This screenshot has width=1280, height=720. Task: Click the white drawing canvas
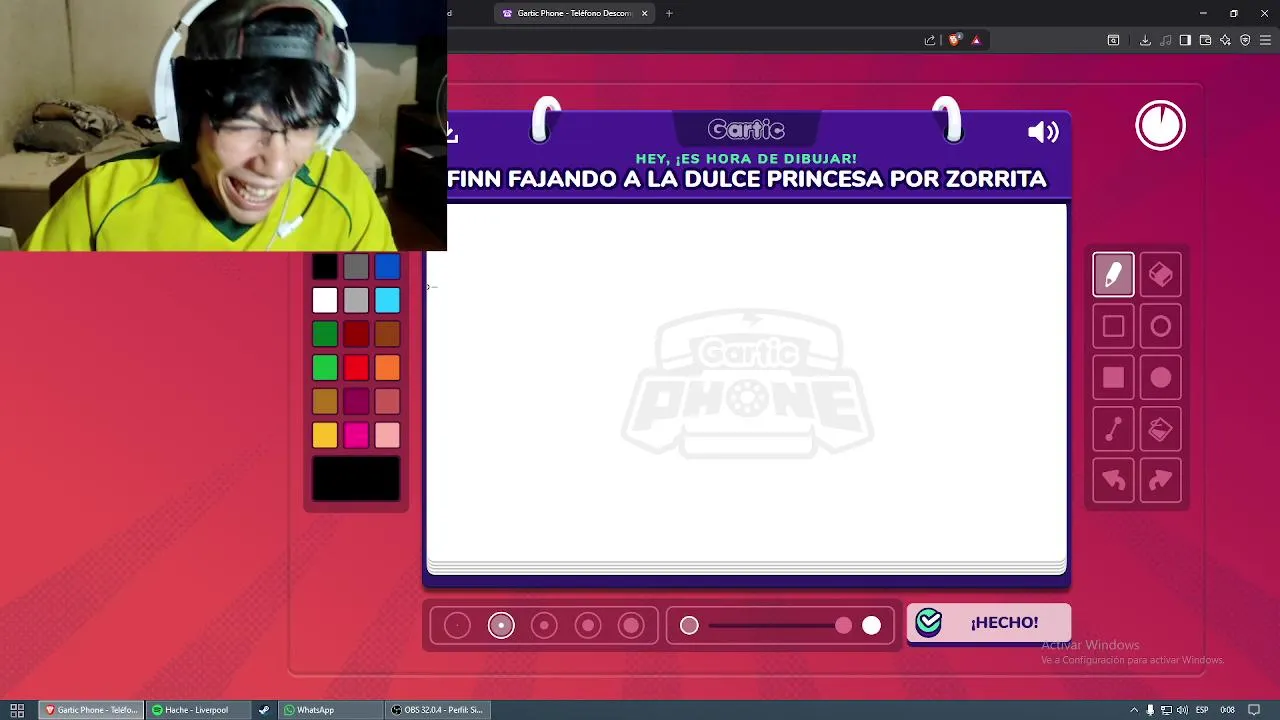pyautogui.click(x=747, y=384)
